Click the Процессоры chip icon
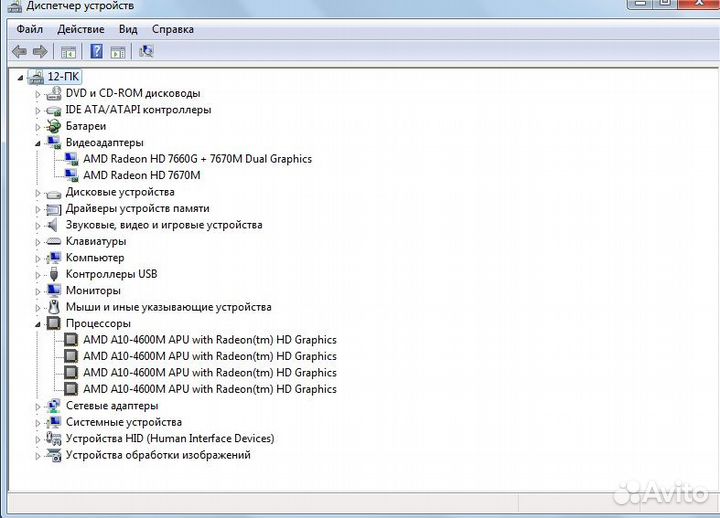Screen dimensions: 720x518 click(x=54, y=323)
